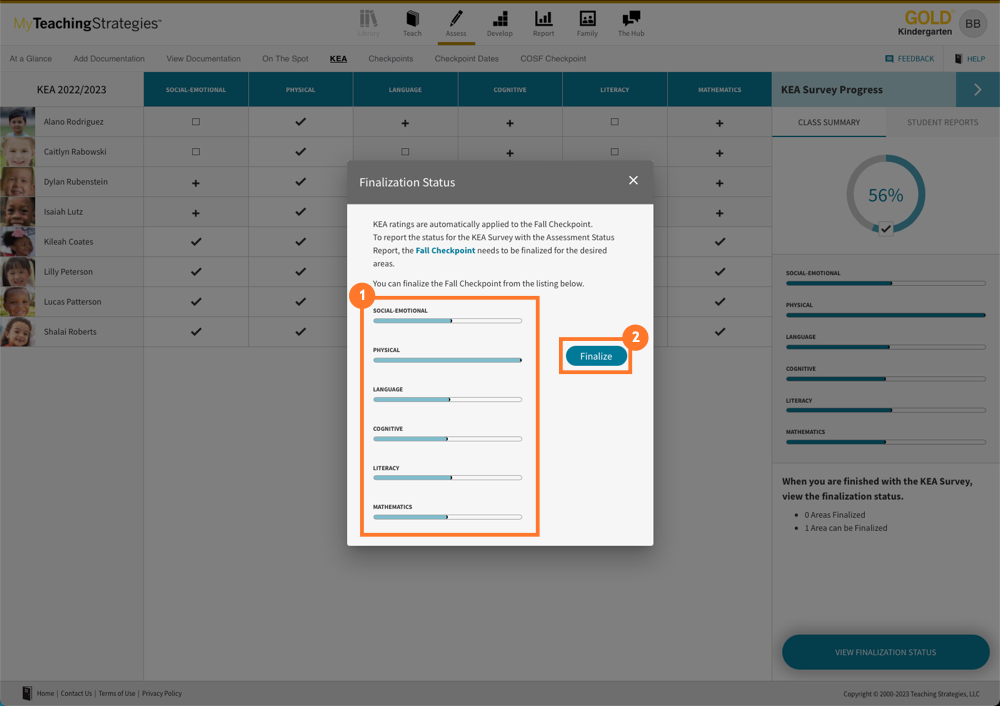1000x706 pixels.
Task: Click the Assess pencil icon
Action: (x=455, y=20)
